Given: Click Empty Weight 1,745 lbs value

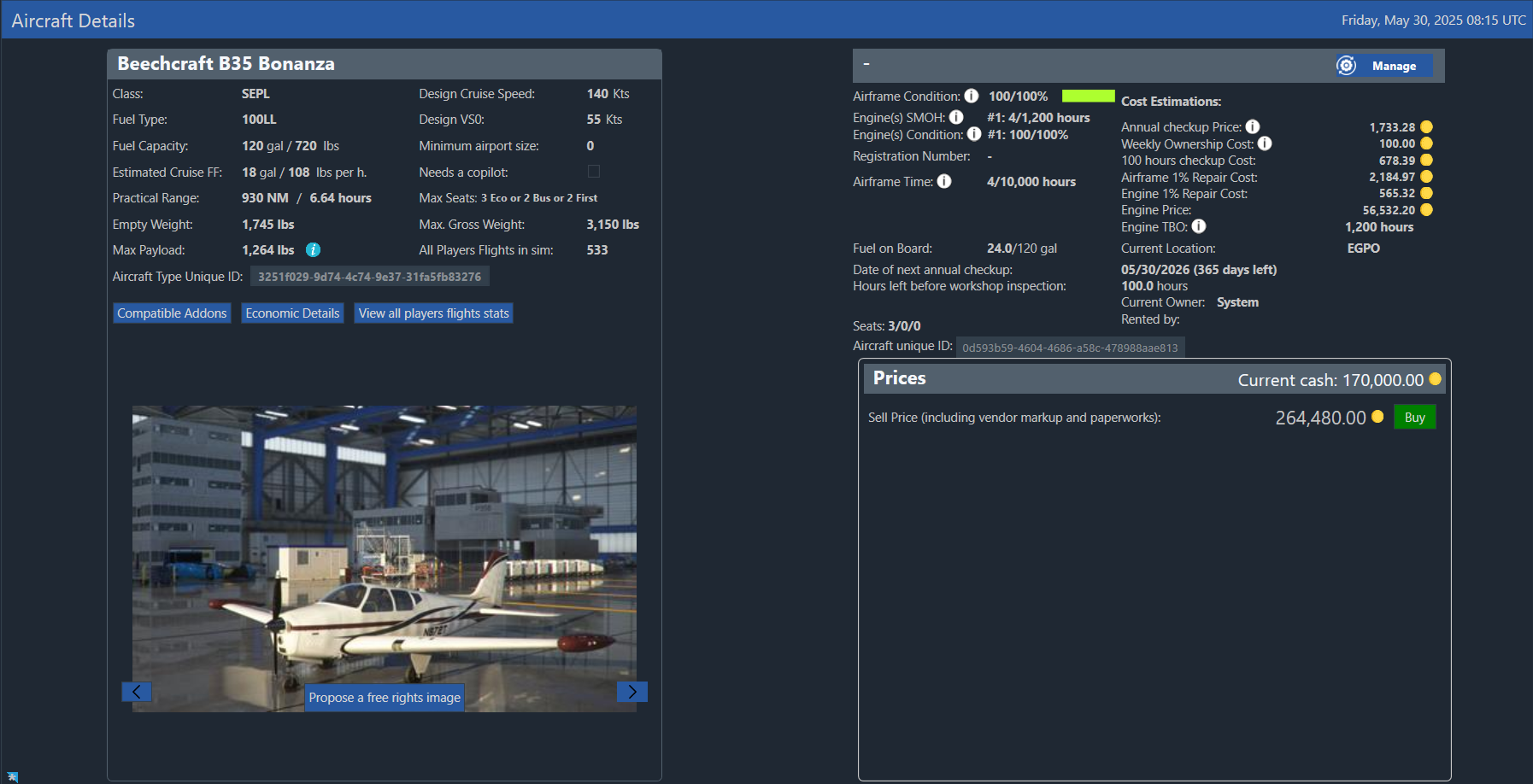Looking at the screenshot, I should click(267, 225).
